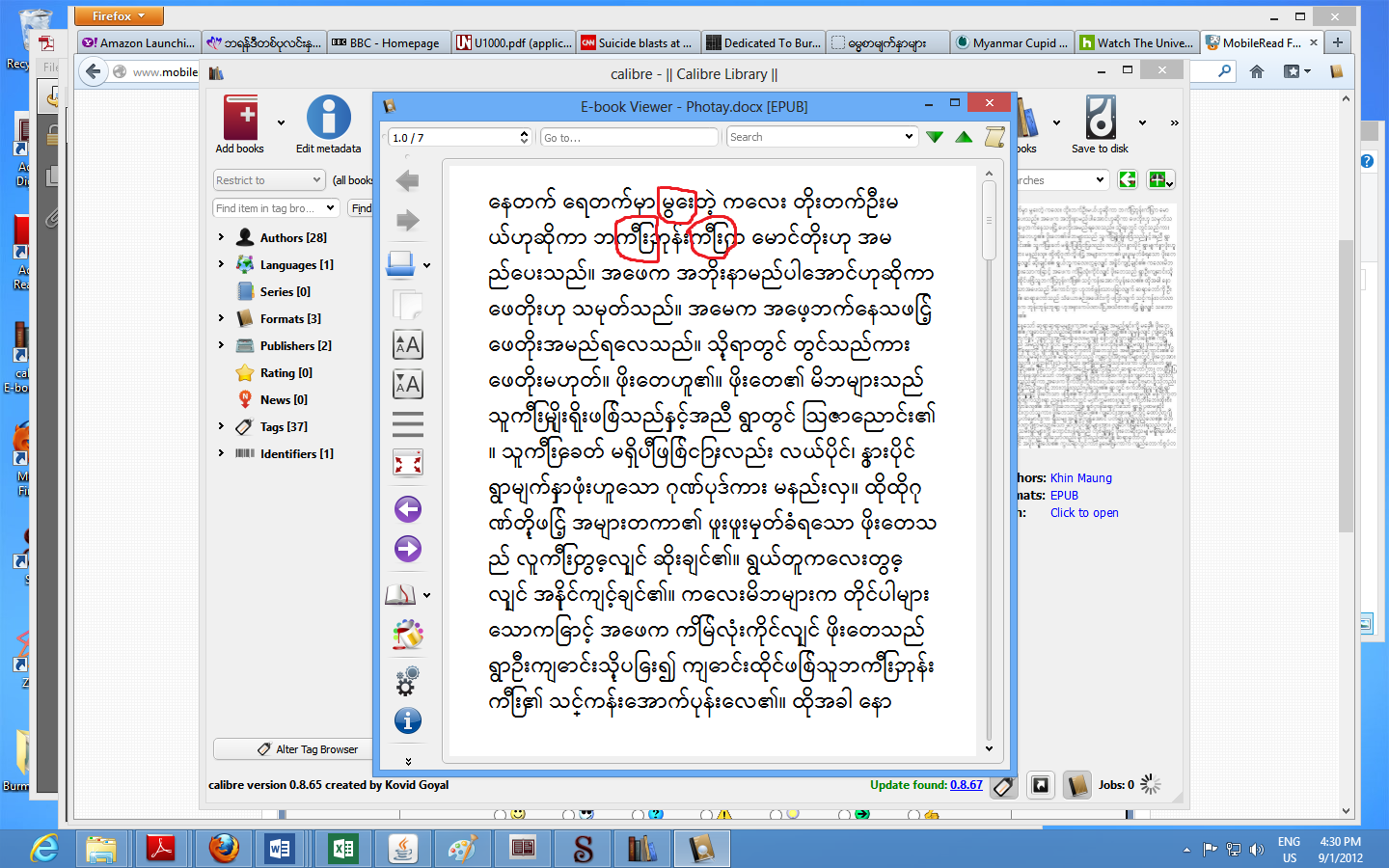Screen dimensions: 1389x868
Task: Decrease font size in E-book Viewer
Action: [x=408, y=385]
